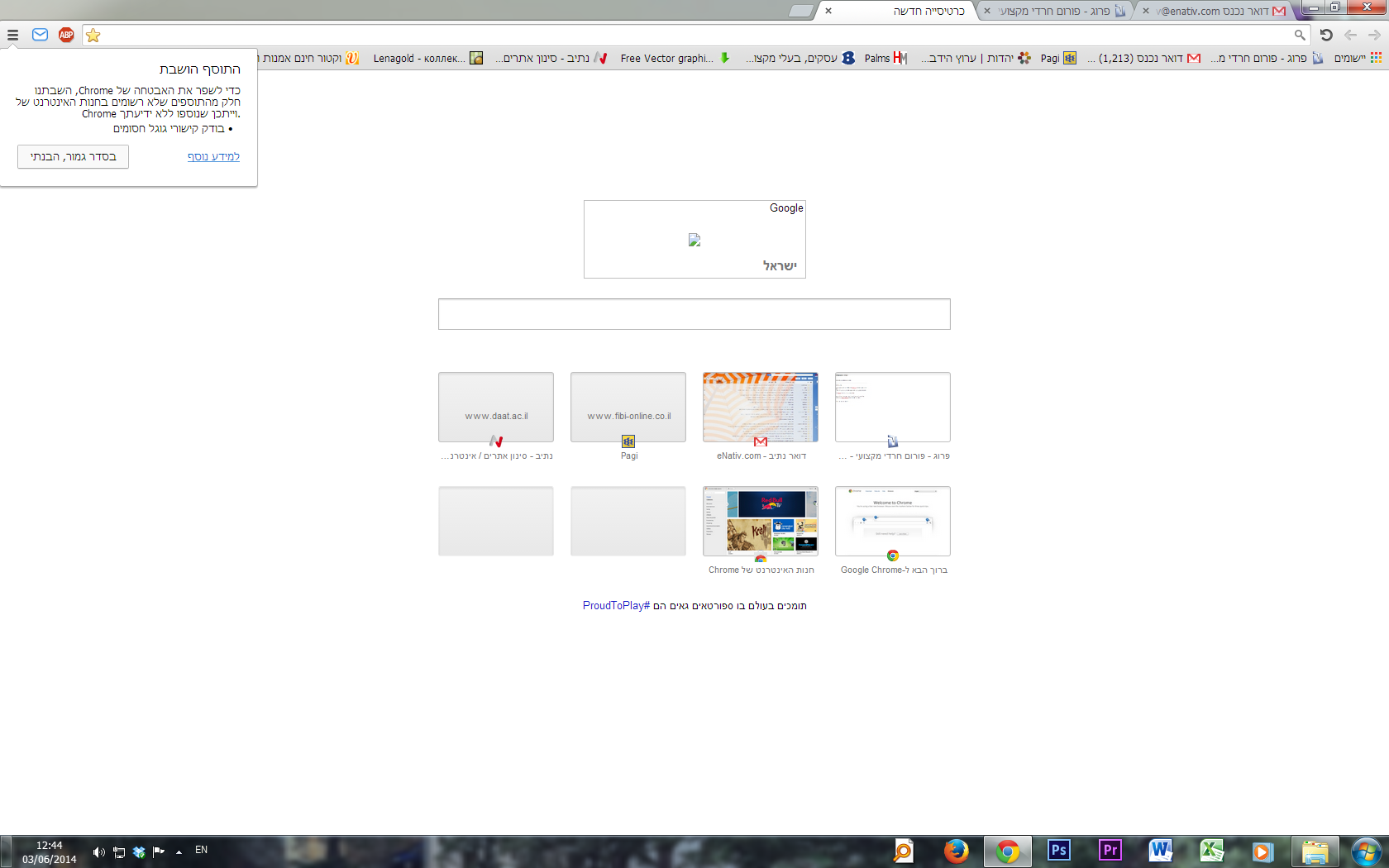Bookmark this page with the star icon
The height and width of the screenshot is (868, 1389).
click(93, 35)
